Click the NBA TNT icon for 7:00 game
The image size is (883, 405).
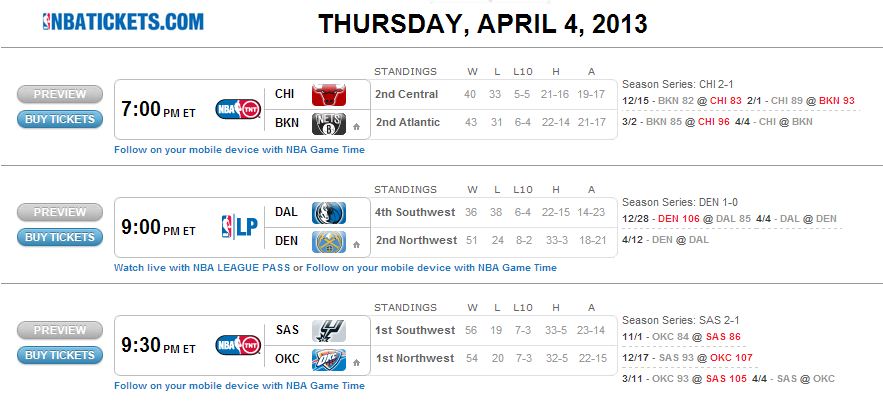tap(237, 109)
